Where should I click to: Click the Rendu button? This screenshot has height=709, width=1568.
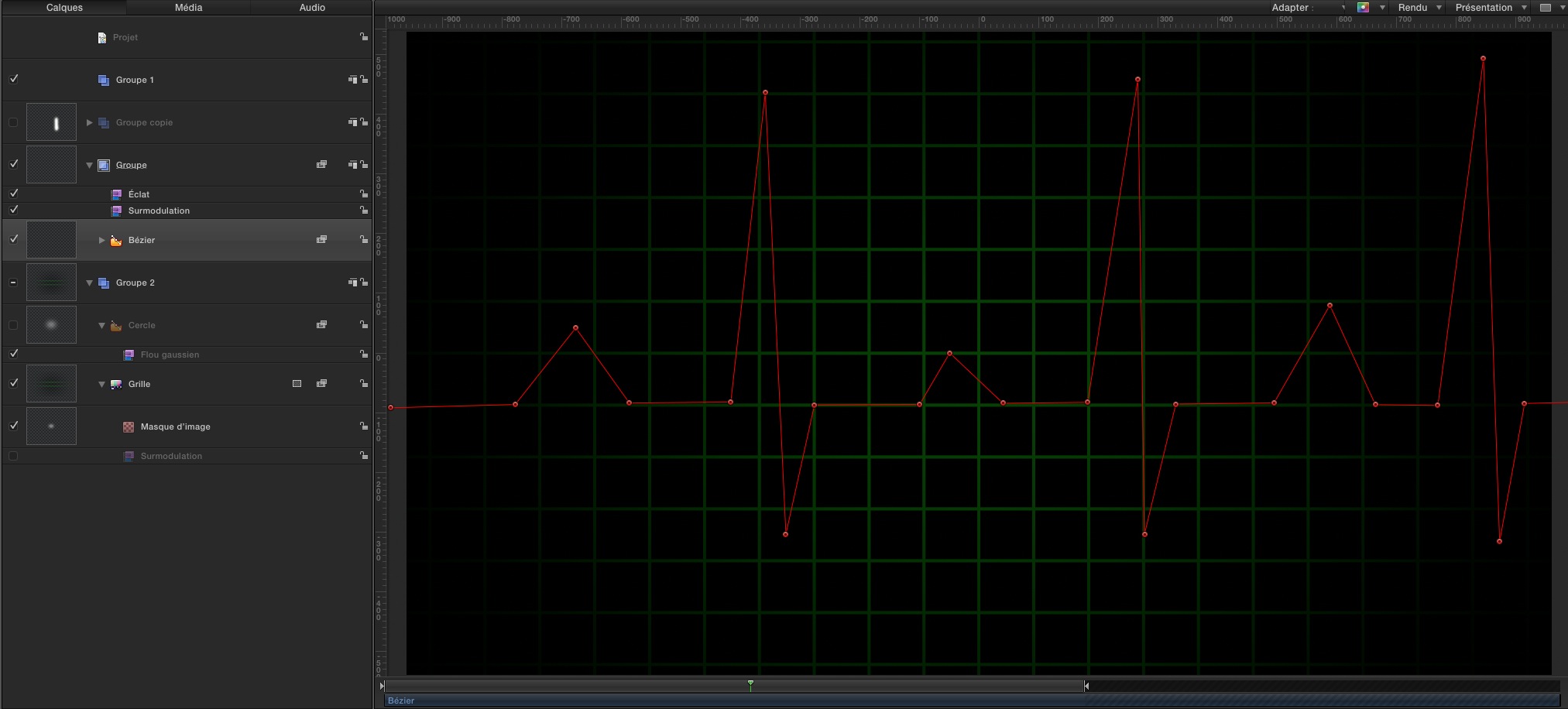[x=1415, y=7]
